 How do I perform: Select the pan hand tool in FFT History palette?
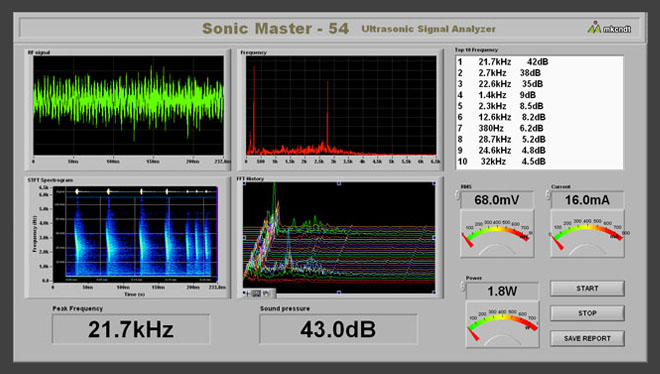pyautogui.click(x=266, y=293)
